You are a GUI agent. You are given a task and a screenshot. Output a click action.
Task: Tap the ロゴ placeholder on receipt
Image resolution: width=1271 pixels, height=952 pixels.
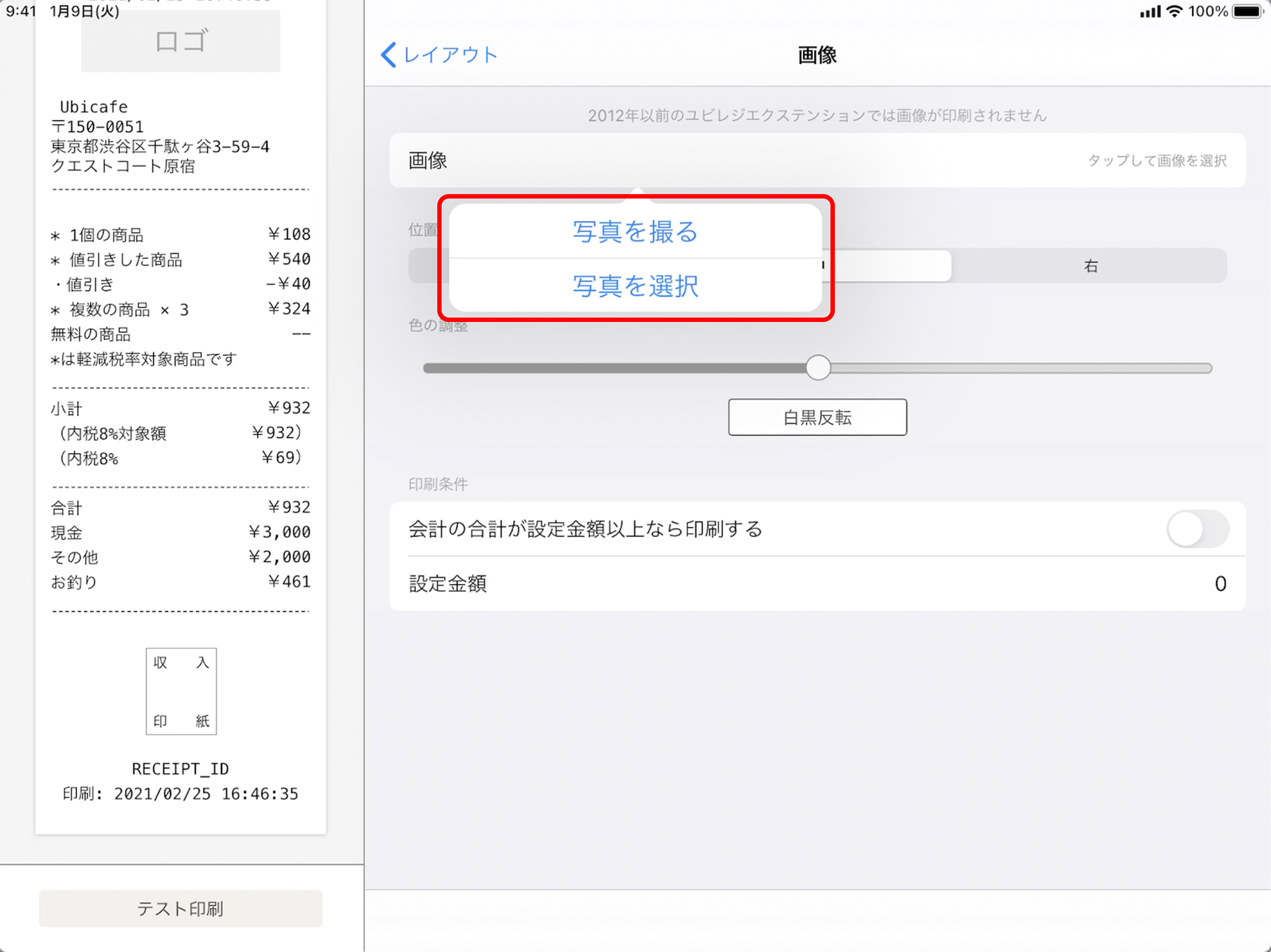(x=181, y=41)
